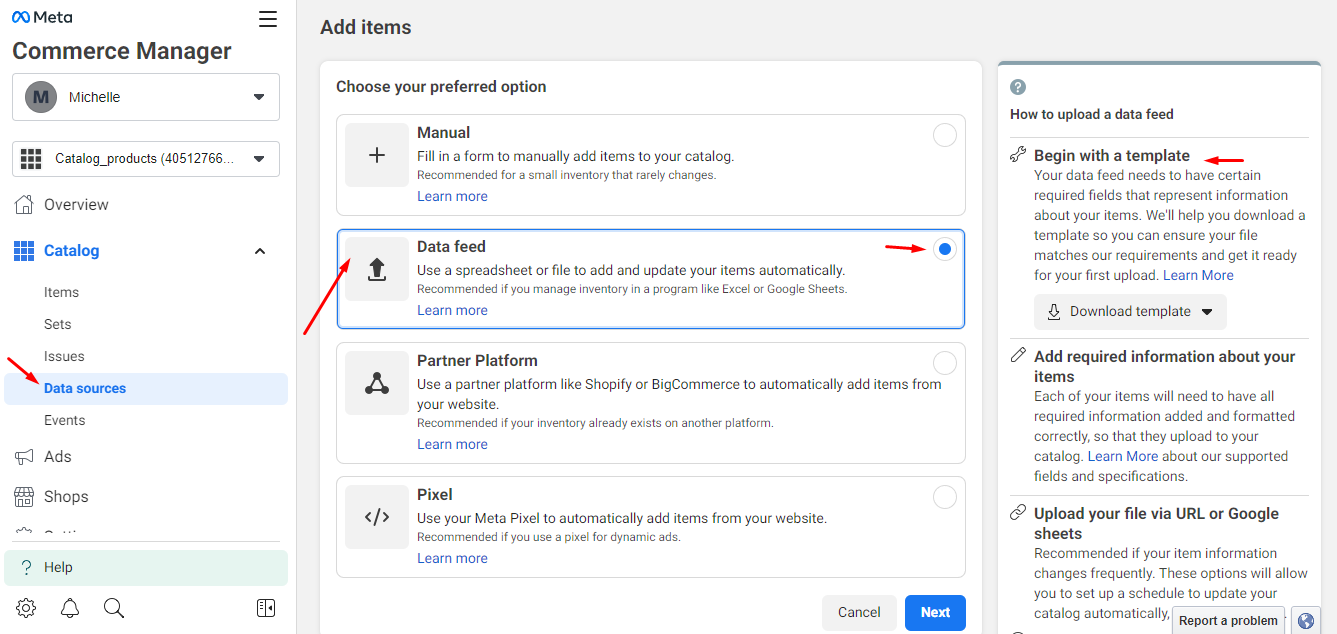Click the search magnifier icon

[x=113, y=607]
